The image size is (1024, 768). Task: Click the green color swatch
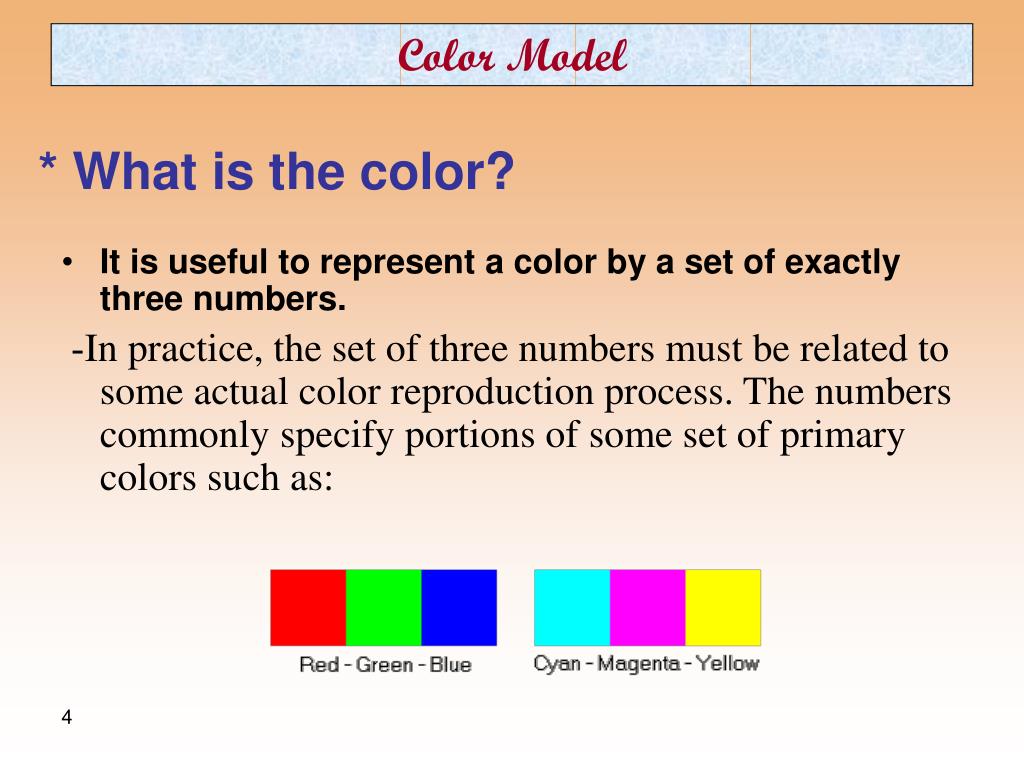(x=383, y=607)
